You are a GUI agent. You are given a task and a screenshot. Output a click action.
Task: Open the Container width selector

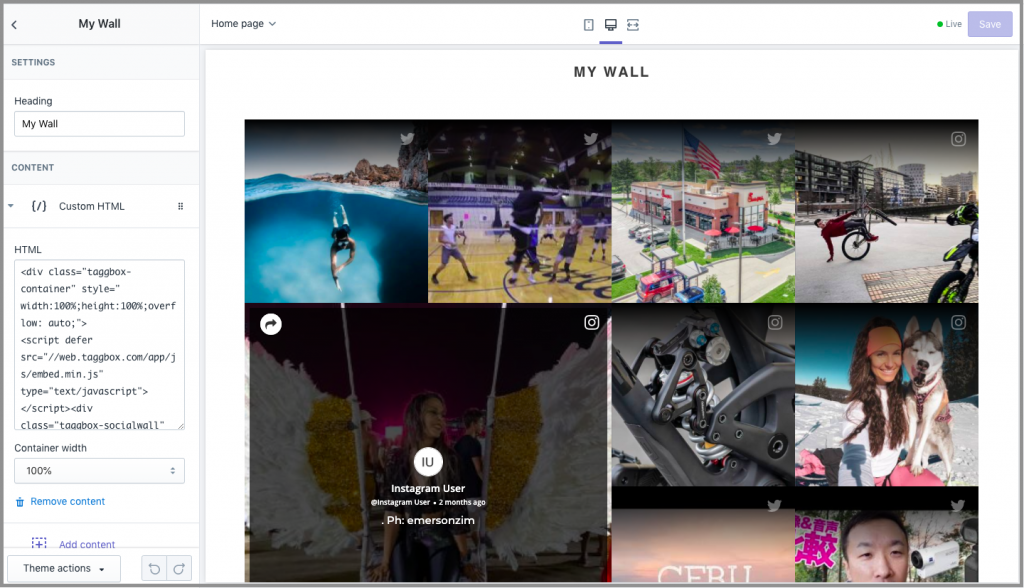click(99, 470)
